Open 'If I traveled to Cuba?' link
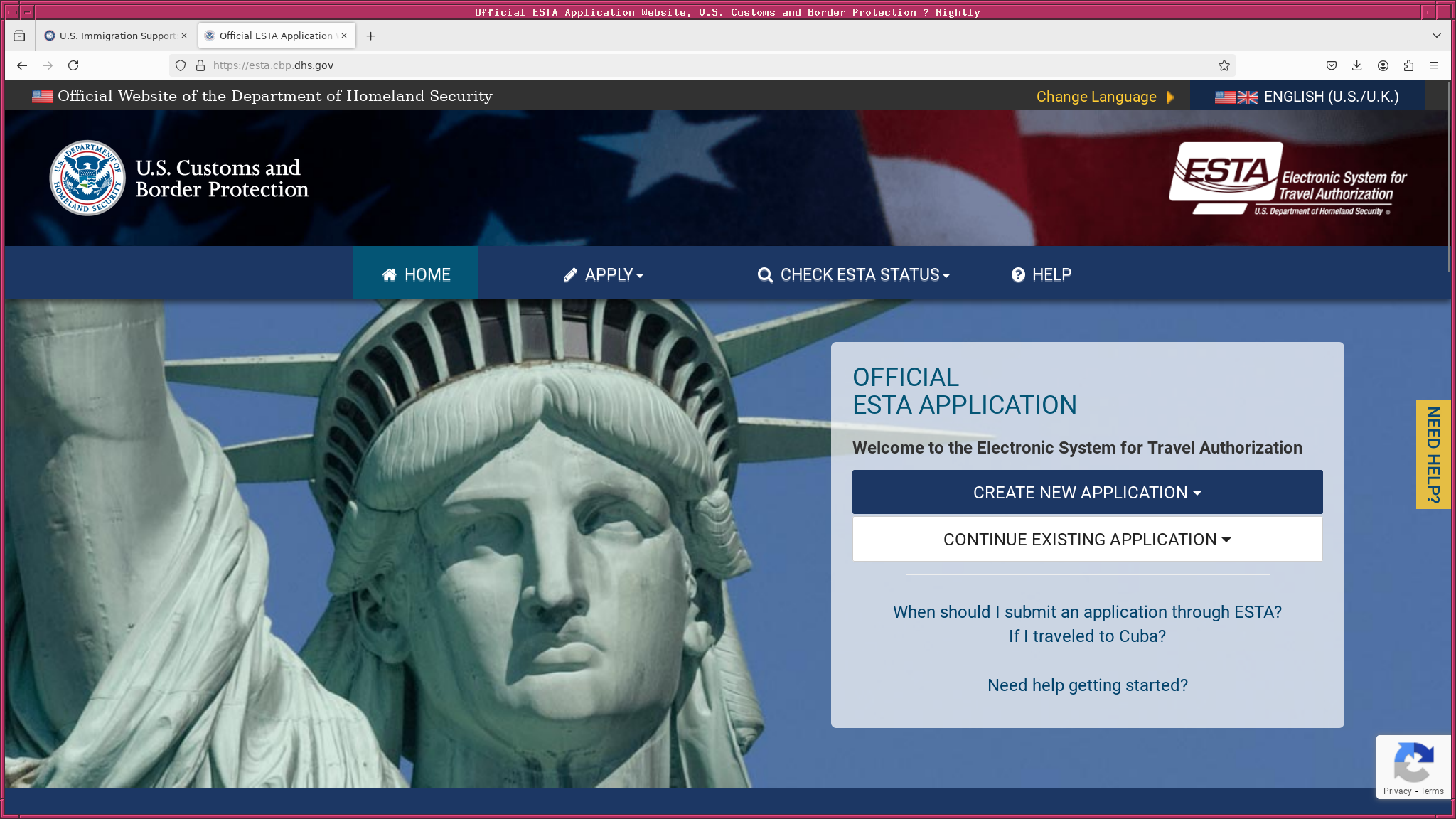 (x=1087, y=636)
